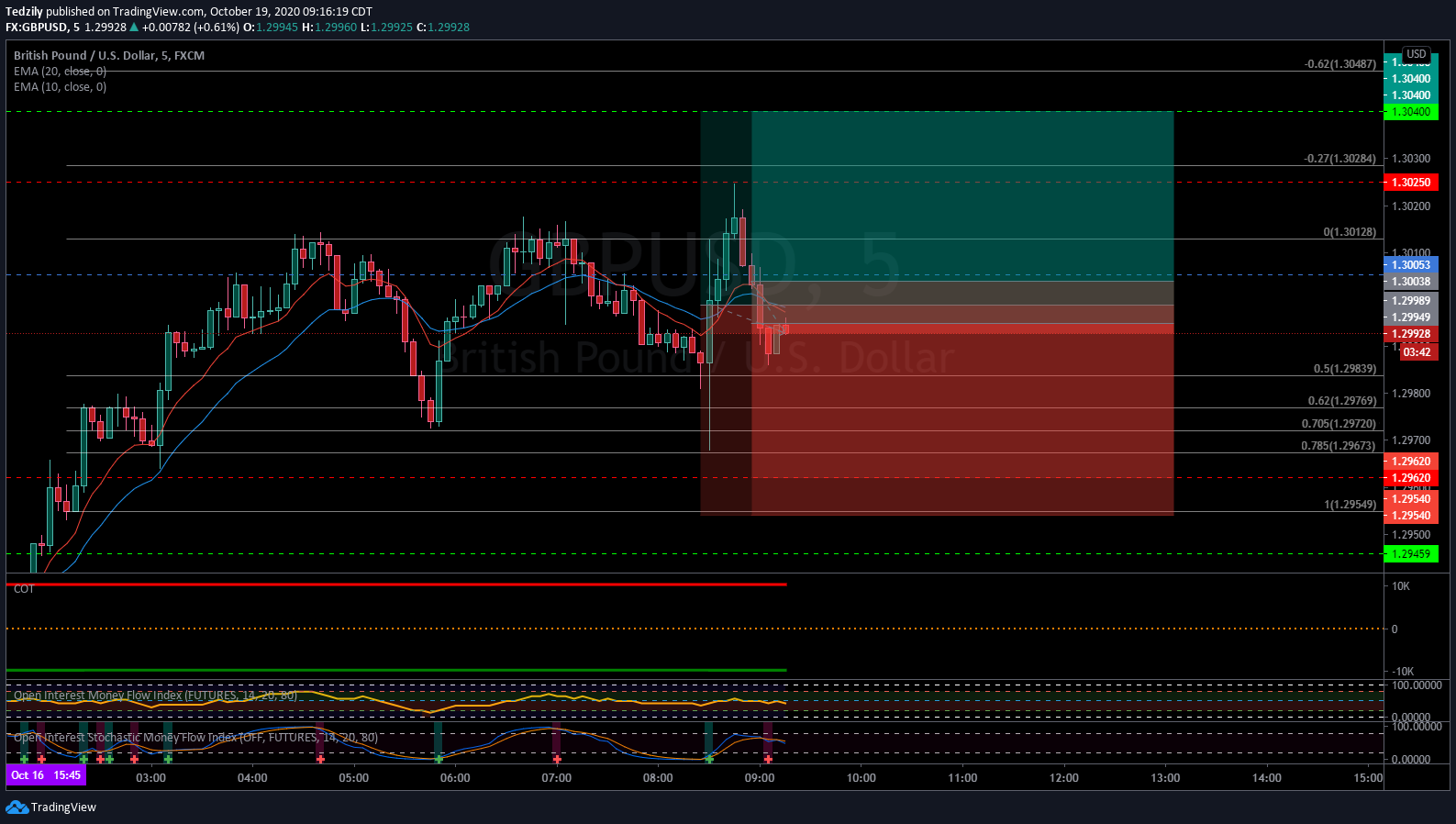Select the 0.5(1.29839) Fibonacci level label

click(x=1345, y=369)
